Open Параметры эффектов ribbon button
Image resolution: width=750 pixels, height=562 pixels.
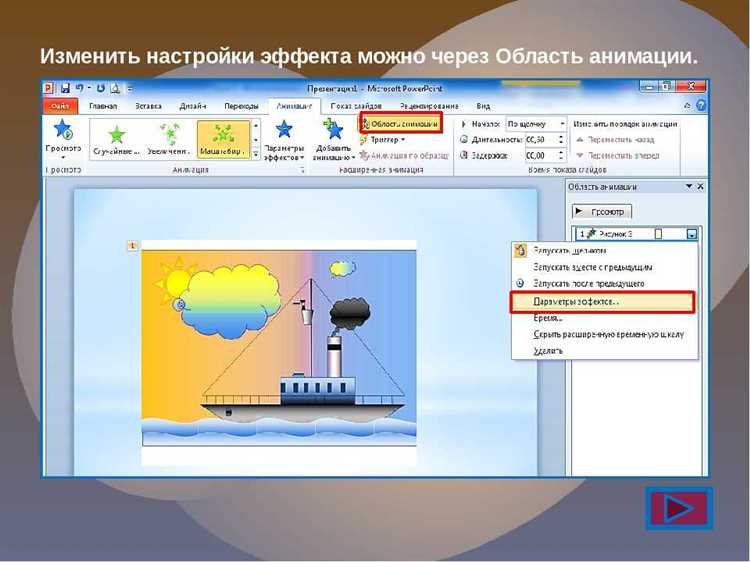pyautogui.click(x=284, y=140)
